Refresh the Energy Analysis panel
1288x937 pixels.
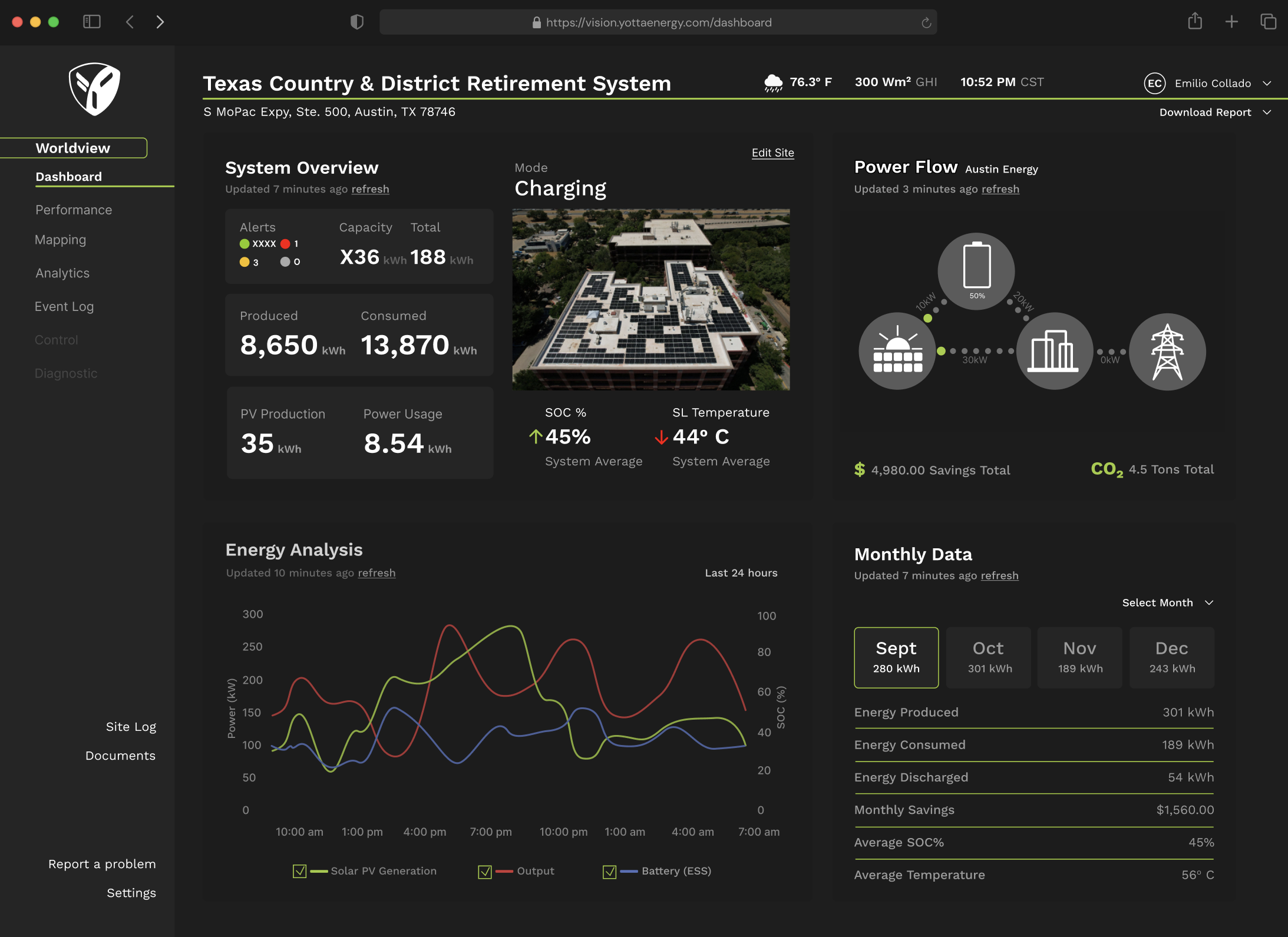pos(377,572)
